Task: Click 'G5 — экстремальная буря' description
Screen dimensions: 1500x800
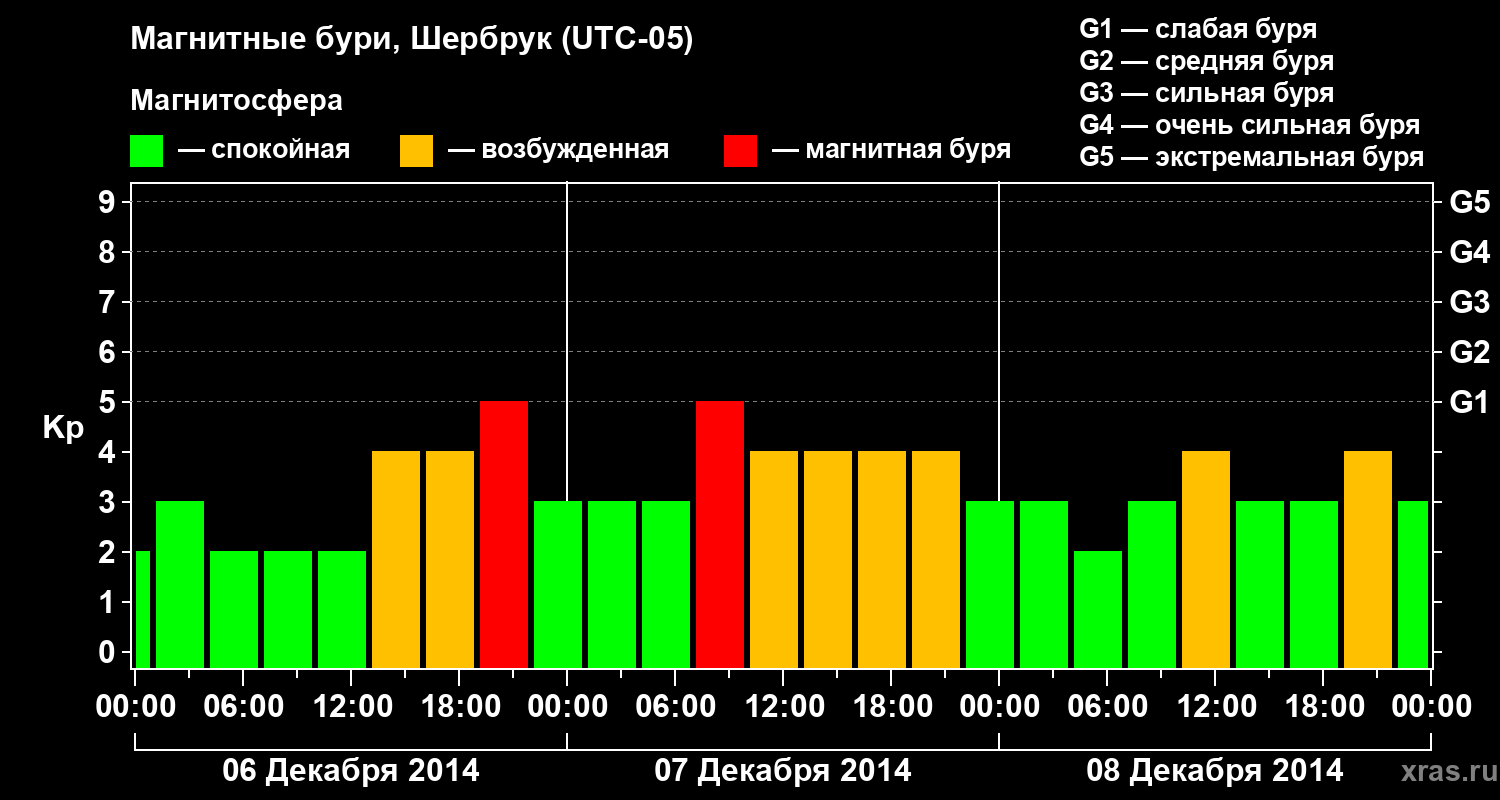Action: [x=1252, y=157]
